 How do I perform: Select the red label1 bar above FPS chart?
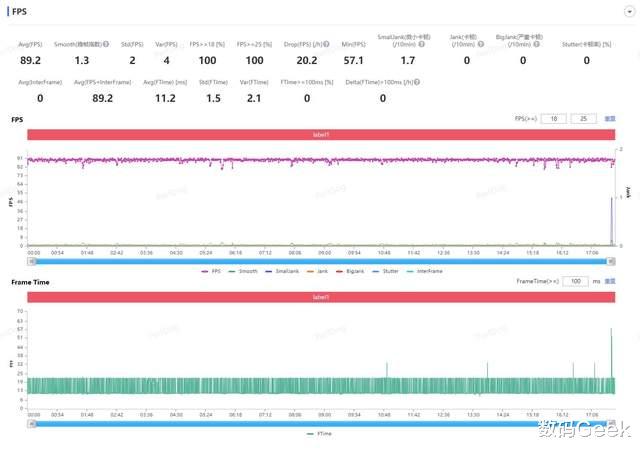[321, 134]
